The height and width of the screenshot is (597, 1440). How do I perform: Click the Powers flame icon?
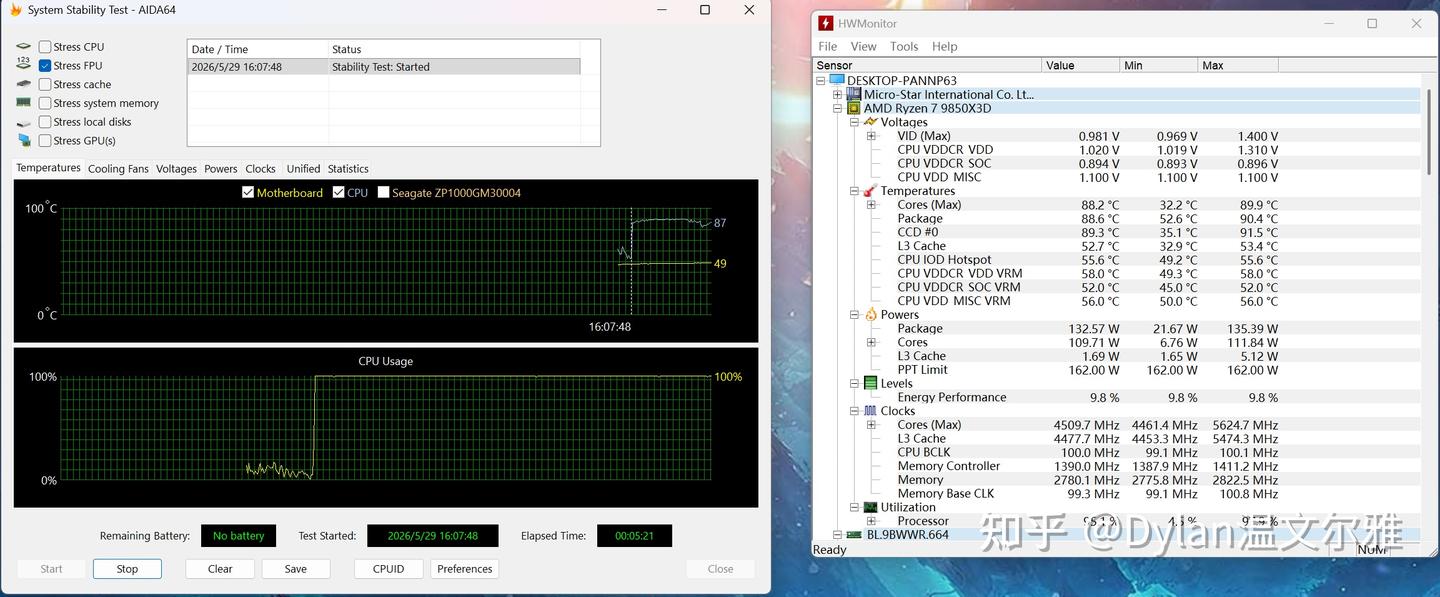[870, 314]
